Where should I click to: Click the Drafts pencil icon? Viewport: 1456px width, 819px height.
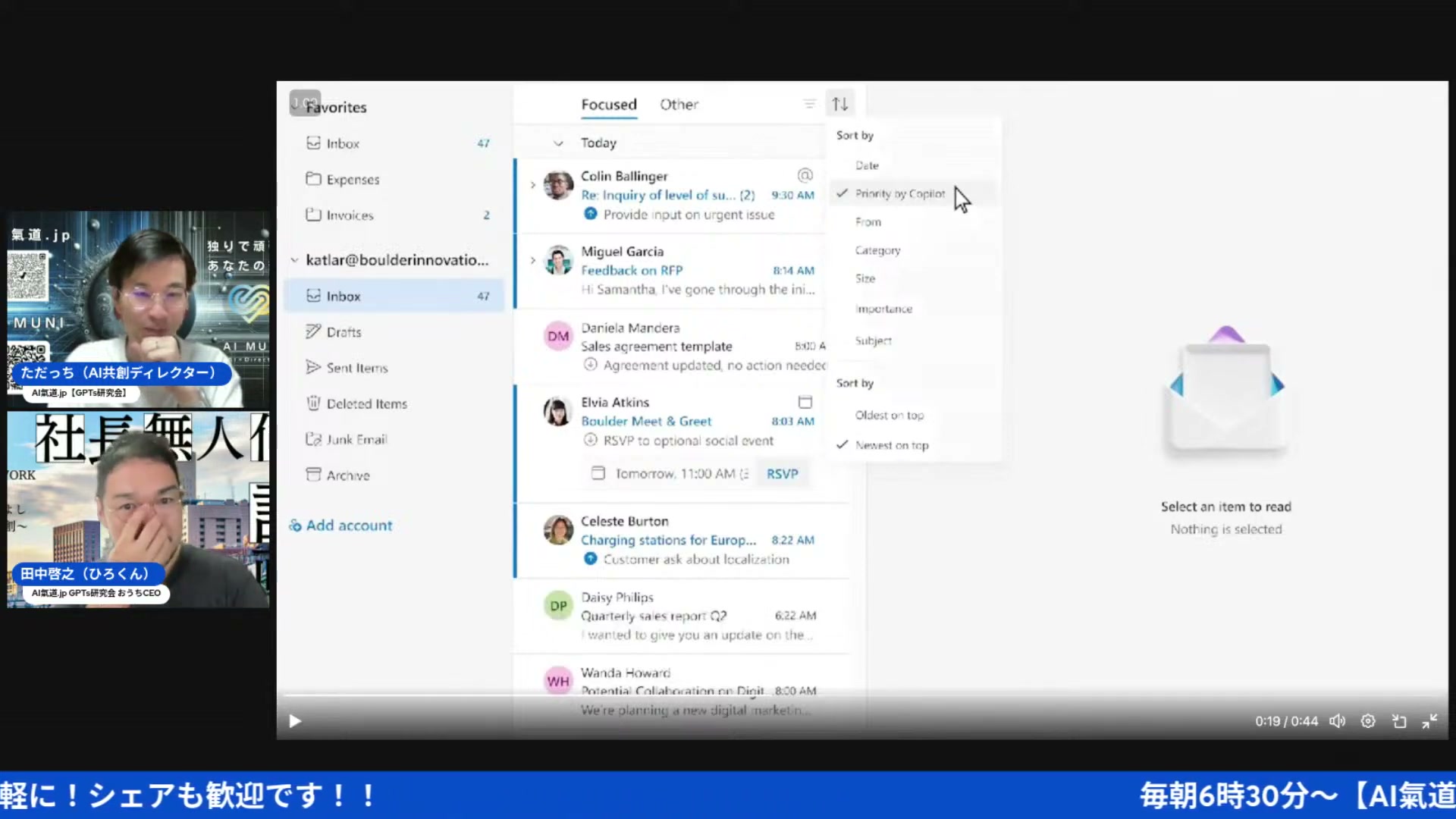(313, 331)
